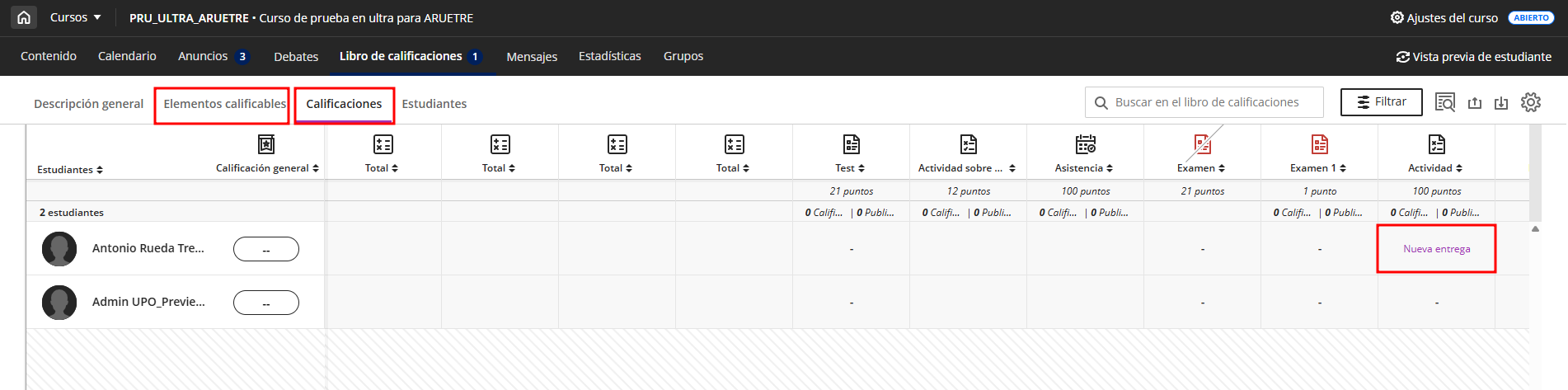The width and height of the screenshot is (1568, 390).
Task: Open gradebook settings gear icon
Action: click(1530, 102)
